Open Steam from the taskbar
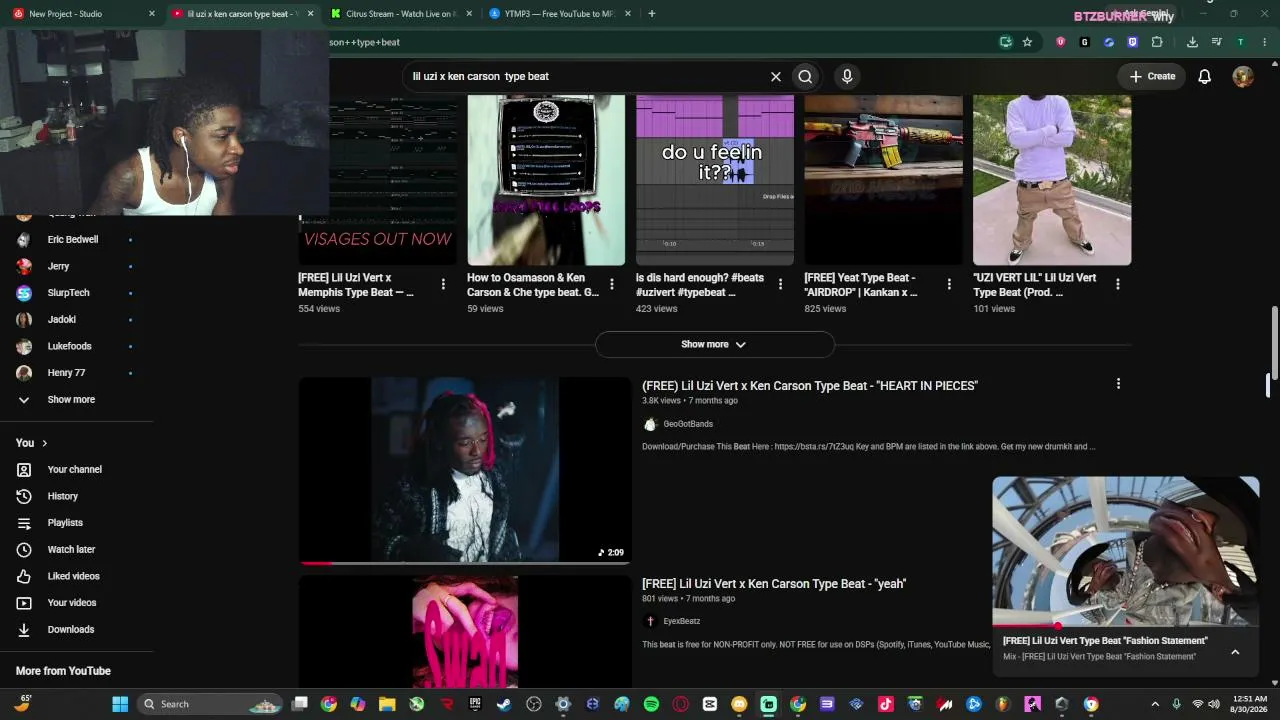The image size is (1280, 720). tap(504, 704)
